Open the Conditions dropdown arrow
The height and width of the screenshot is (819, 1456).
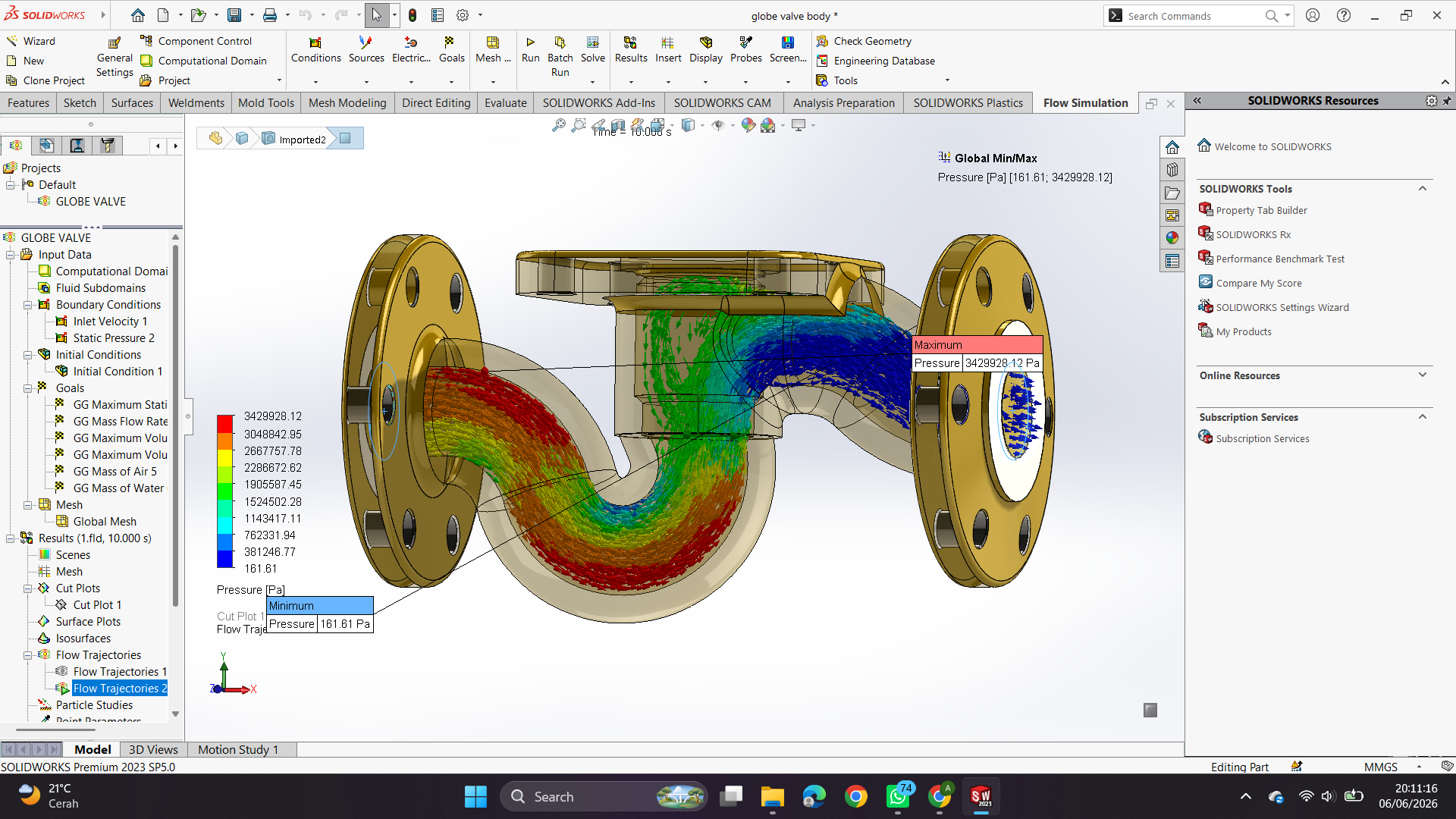point(315,82)
